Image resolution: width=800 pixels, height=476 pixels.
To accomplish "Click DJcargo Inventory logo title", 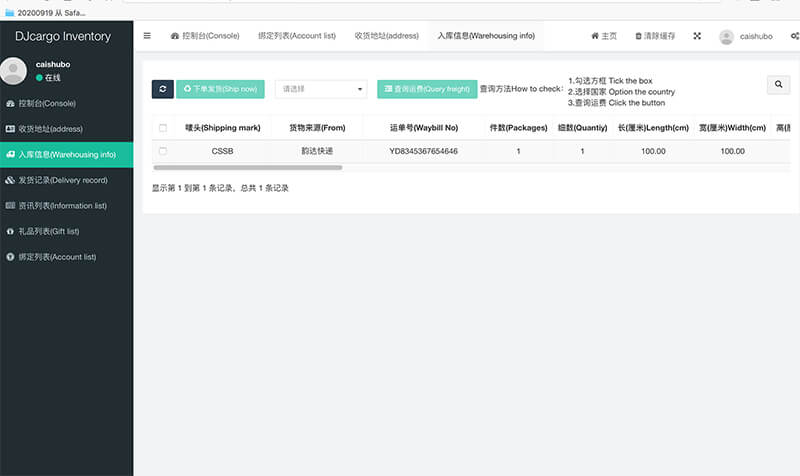I will click(x=63, y=36).
